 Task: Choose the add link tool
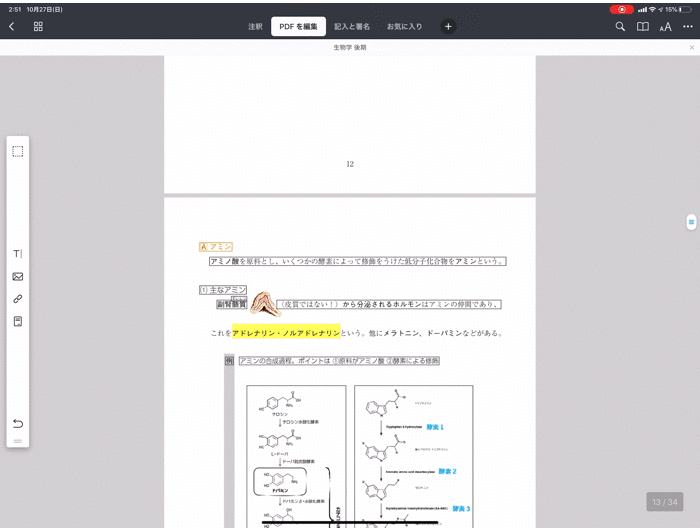tap(18, 299)
